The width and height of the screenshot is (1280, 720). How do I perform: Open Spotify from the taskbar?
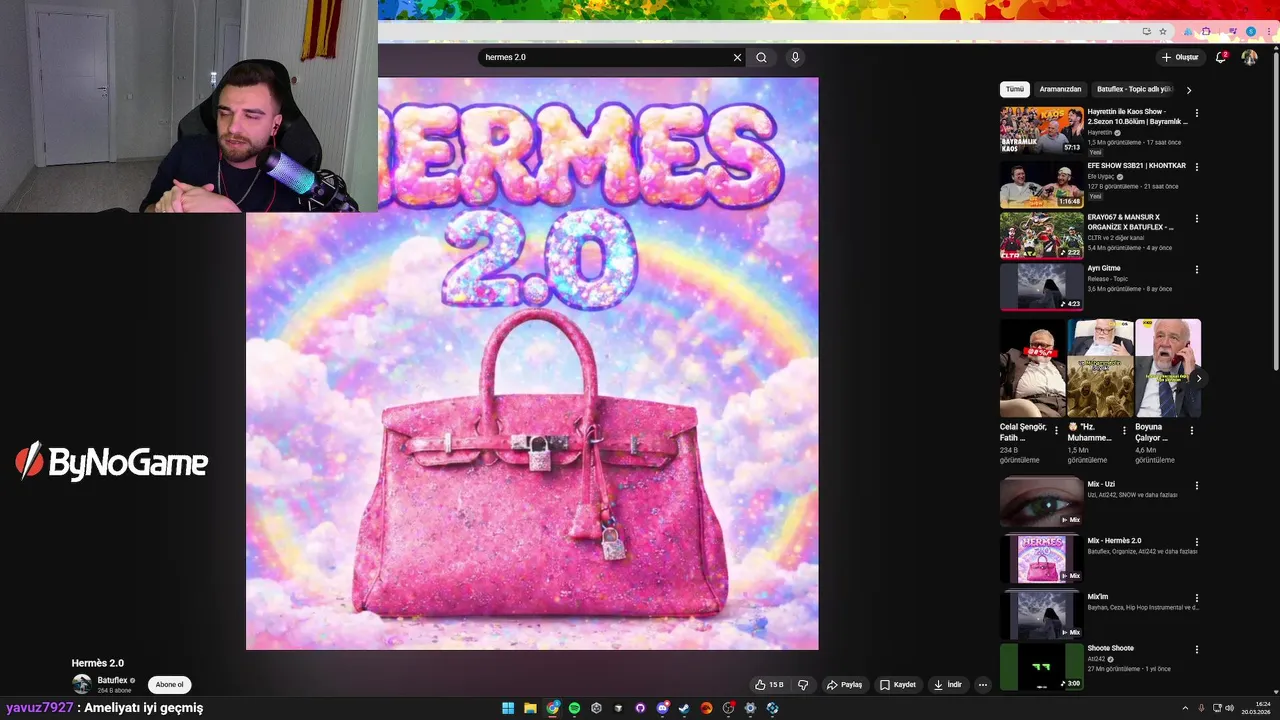[x=574, y=708]
